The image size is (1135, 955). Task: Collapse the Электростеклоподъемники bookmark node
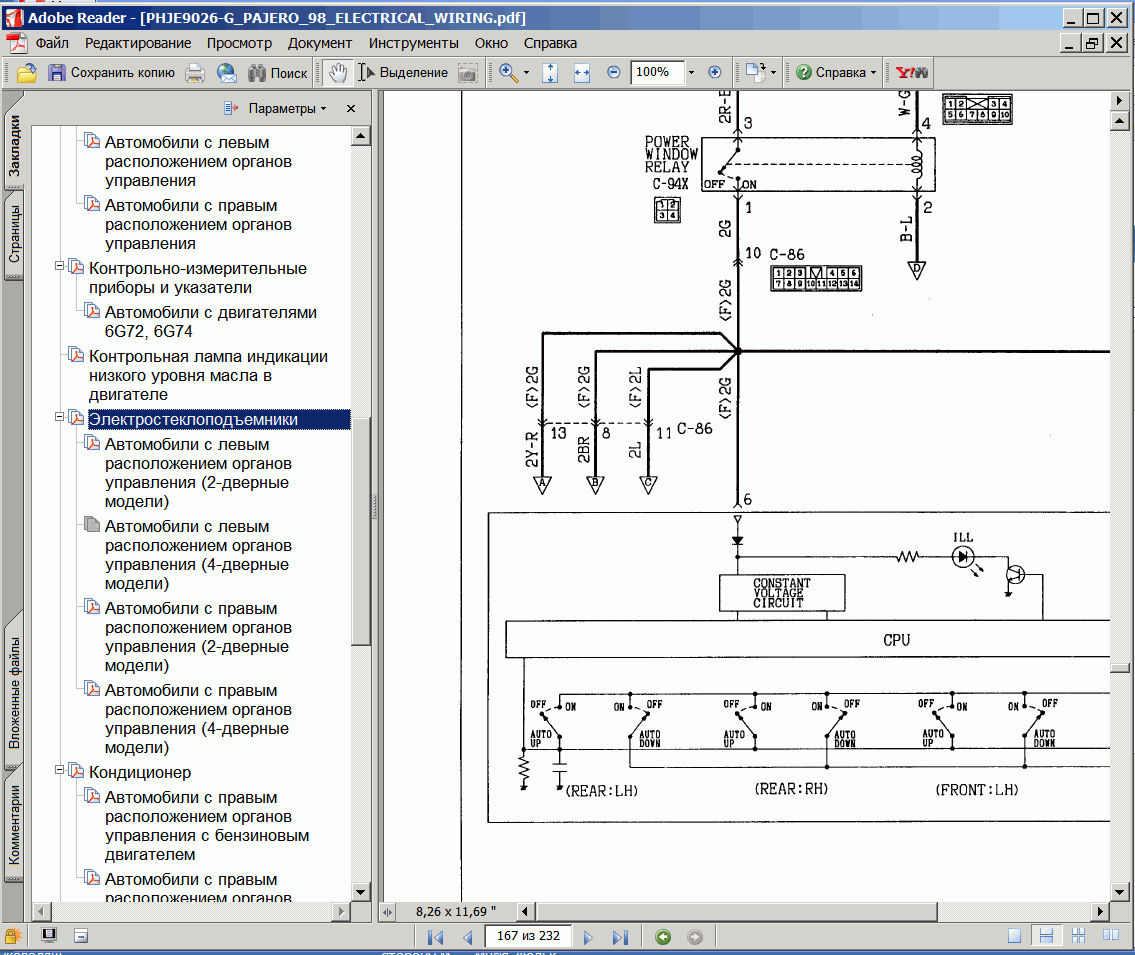[59, 417]
